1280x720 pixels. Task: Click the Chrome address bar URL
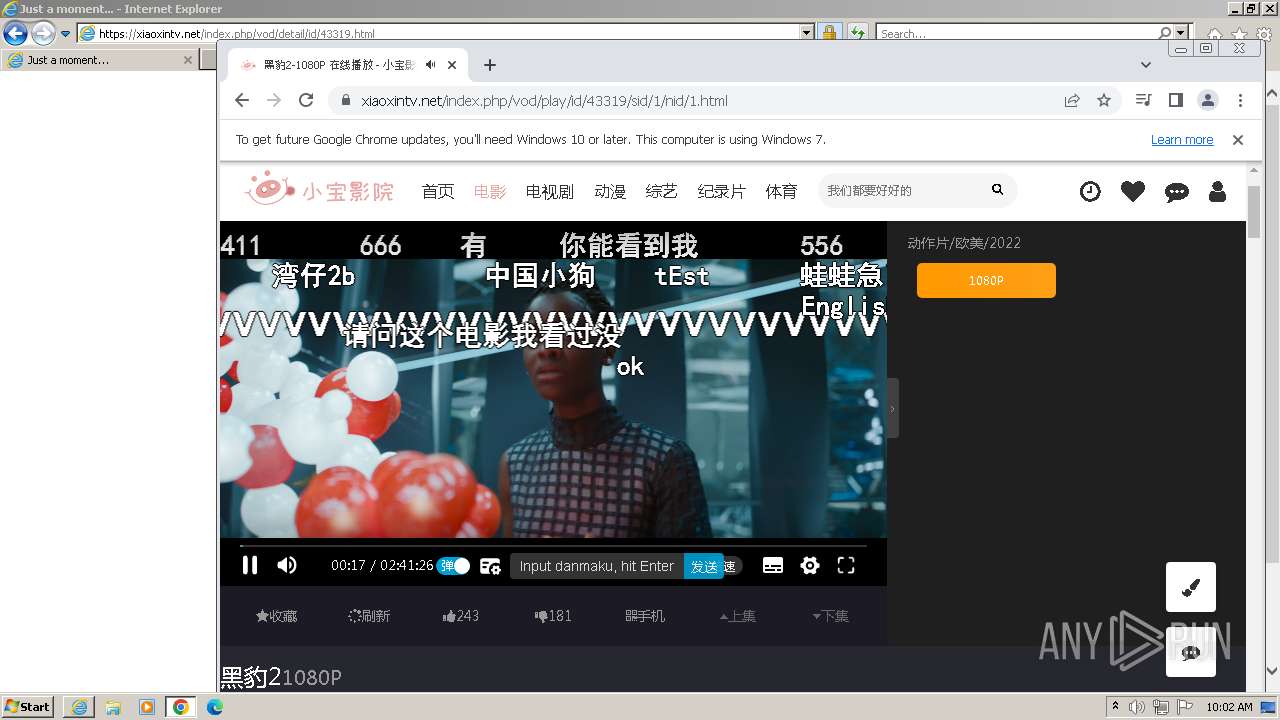(544, 101)
